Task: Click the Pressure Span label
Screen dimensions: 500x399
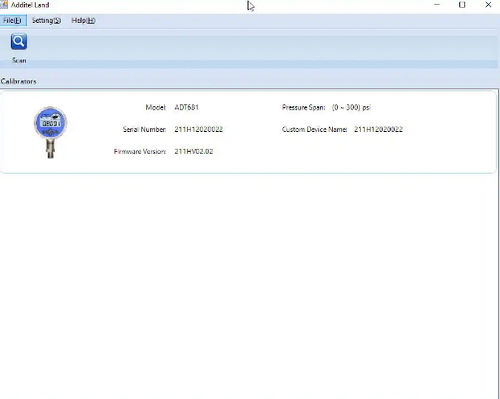Action: 303,107
